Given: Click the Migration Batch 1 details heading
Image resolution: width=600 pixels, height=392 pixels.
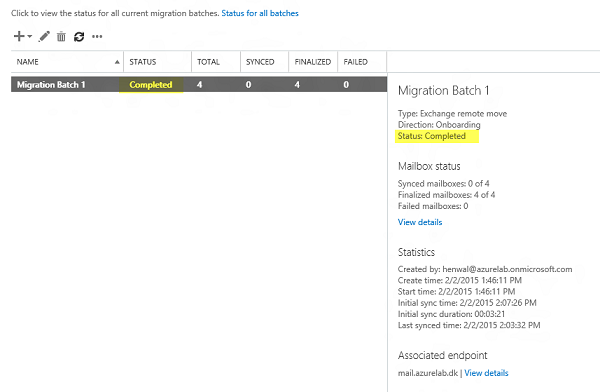Looking at the screenshot, I should [x=443, y=90].
